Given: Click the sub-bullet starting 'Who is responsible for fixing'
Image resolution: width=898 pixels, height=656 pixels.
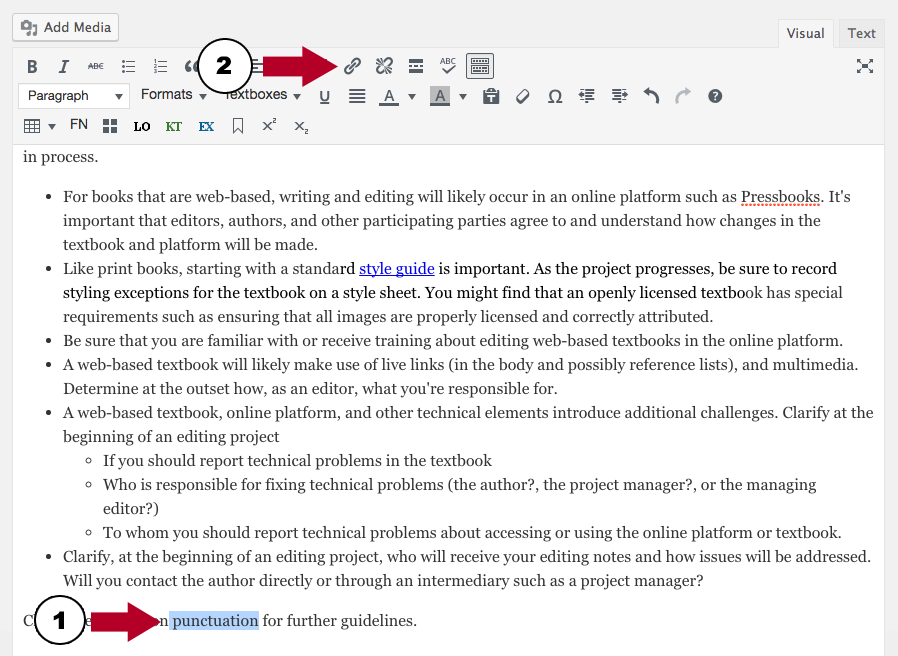Looking at the screenshot, I should coord(459,497).
